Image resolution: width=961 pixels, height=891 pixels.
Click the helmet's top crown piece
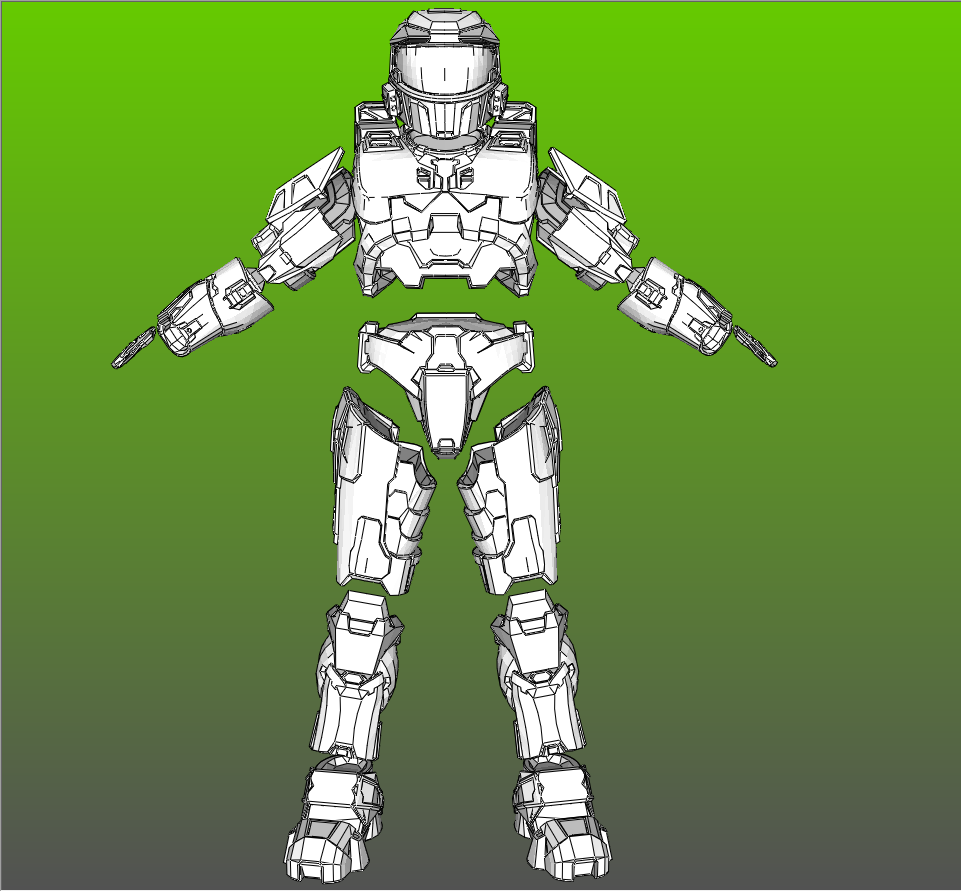tap(444, 26)
